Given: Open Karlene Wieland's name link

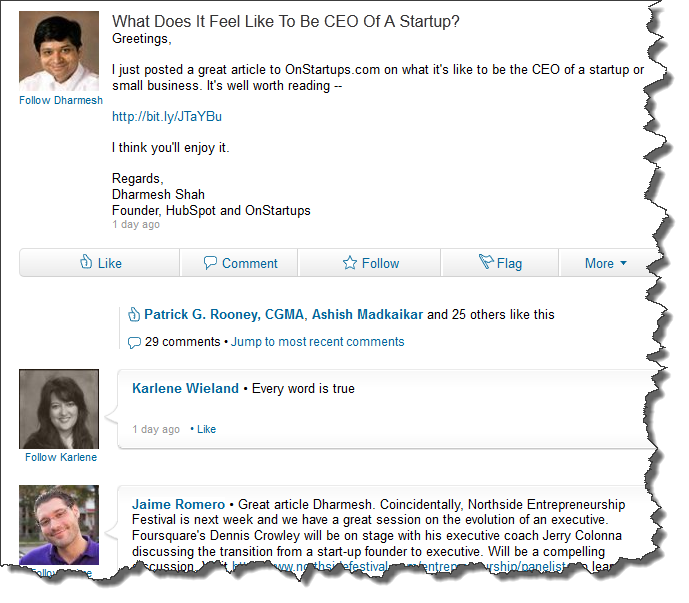Looking at the screenshot, I should pyautogui.click(x=185, y=388).
